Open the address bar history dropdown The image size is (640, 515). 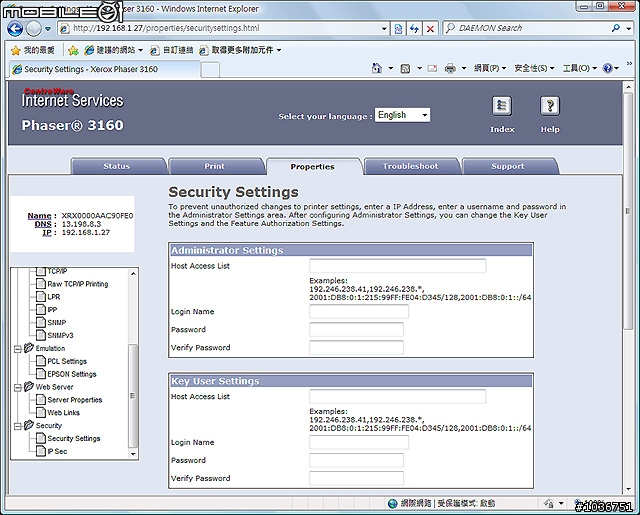coord(384,29)
